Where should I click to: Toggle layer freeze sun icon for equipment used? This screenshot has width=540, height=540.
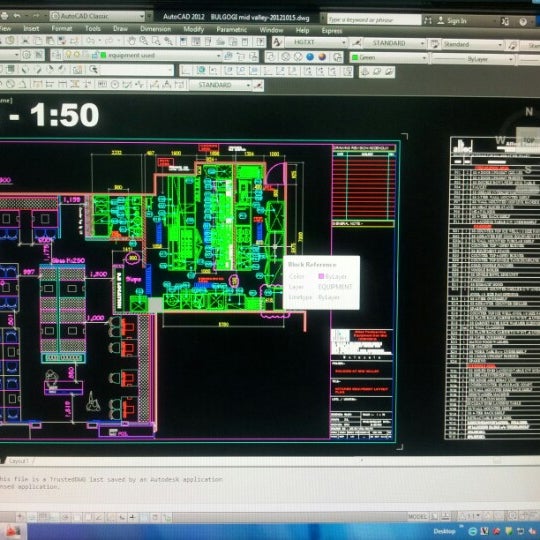76,55
